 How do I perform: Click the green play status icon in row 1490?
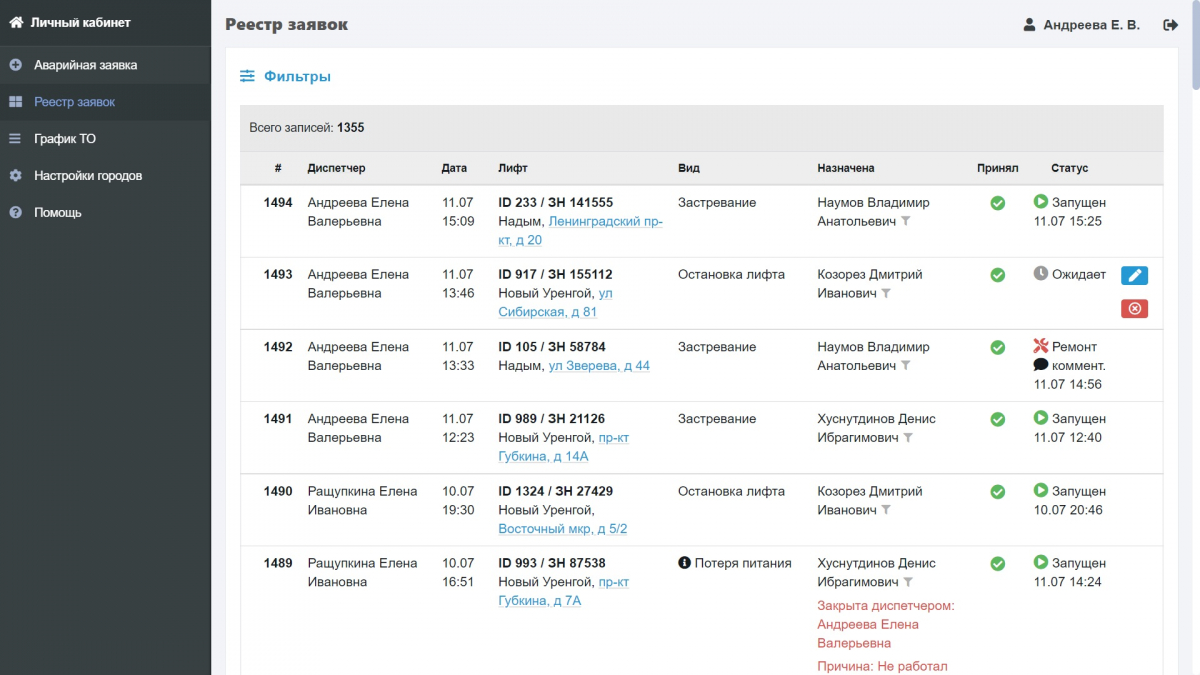[1041, 490]
